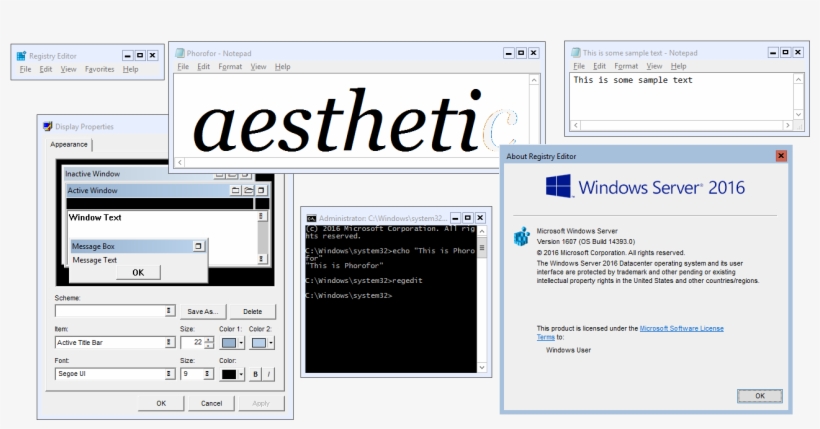The width and height of the screenshot is (820, 429).
Task: Open Favorites menu in Registry Editor
Action: [99, 69]
